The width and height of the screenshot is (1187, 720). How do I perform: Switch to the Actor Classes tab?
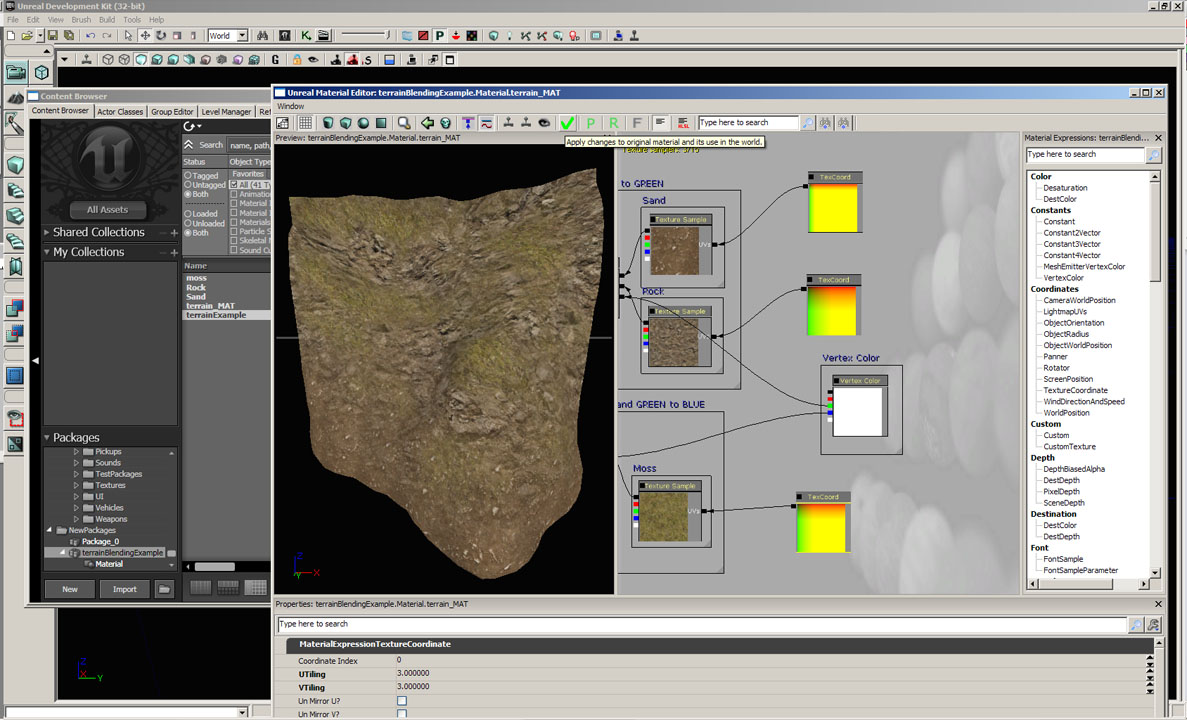point(120,112)
